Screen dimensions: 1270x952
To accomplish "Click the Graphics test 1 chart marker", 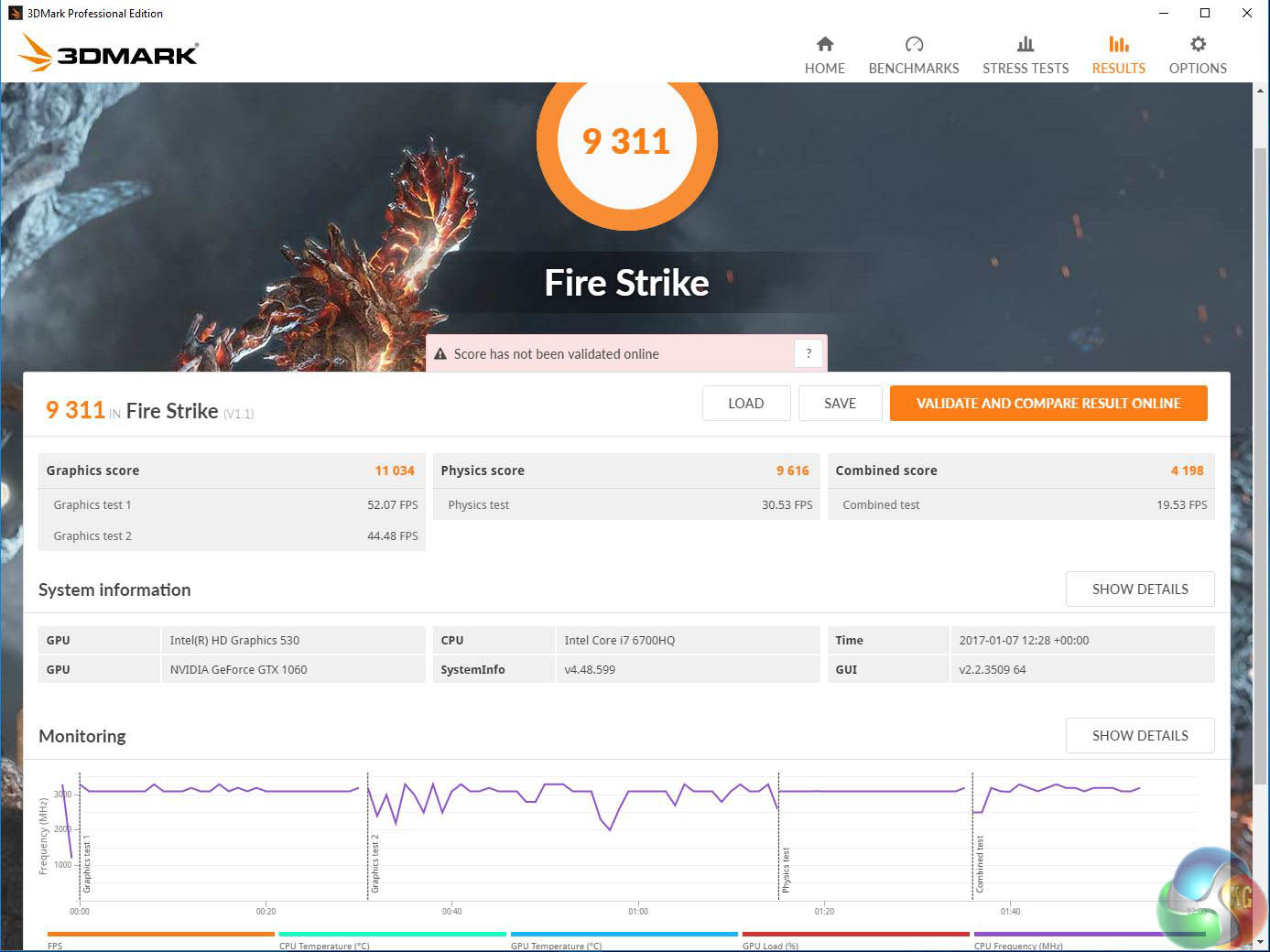I will coord(87,864).
